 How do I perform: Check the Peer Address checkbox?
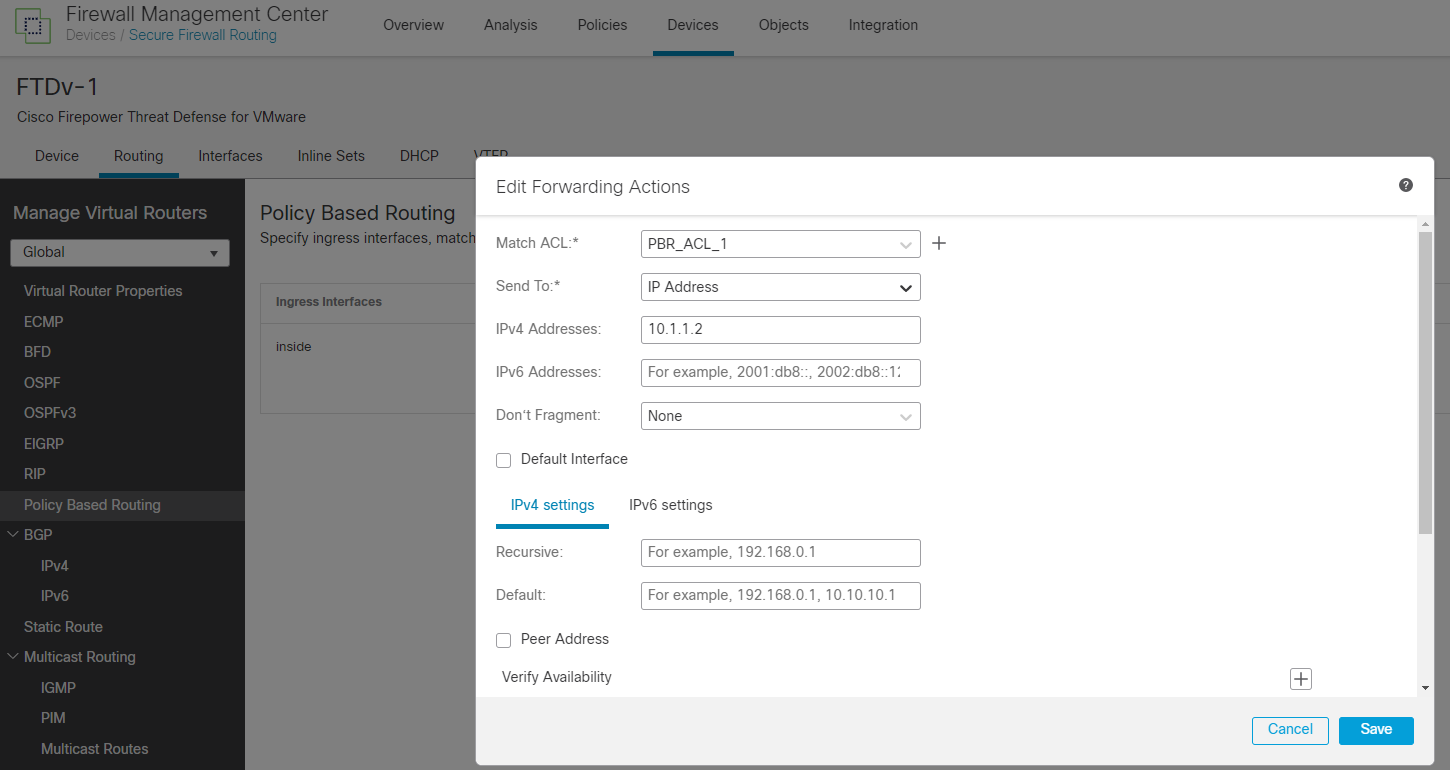(504, 640)
